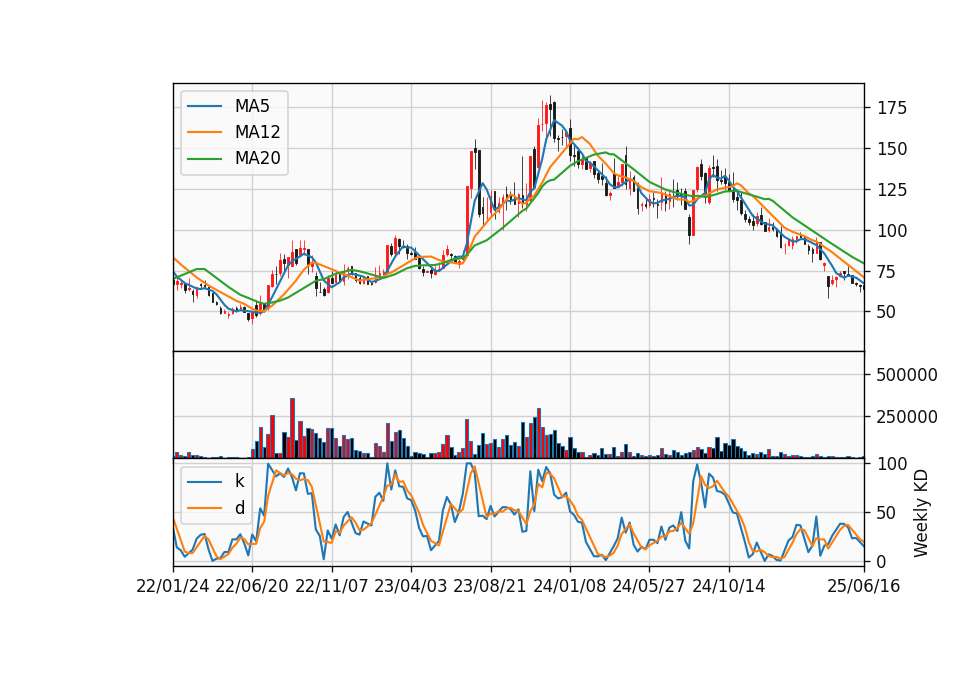960x690 pixels.
Task: Click the Weekly KD axis label
Action: [x=921, y=513]
